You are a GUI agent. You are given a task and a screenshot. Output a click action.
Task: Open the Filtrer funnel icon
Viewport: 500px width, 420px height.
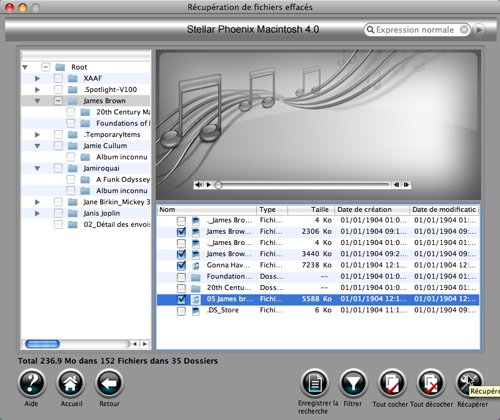point(353,383)
